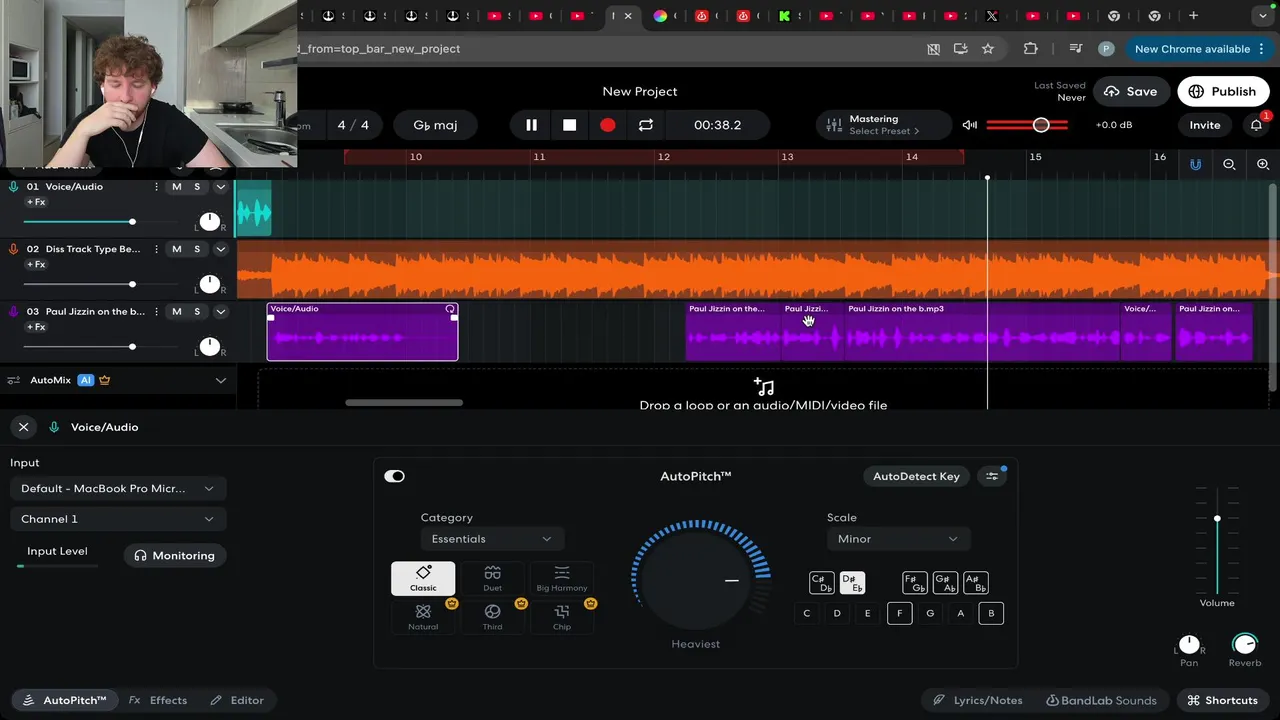Open the Mastering preset selector
The height and width of the screenshot is (720, 1280).
[x=884, y=125]
